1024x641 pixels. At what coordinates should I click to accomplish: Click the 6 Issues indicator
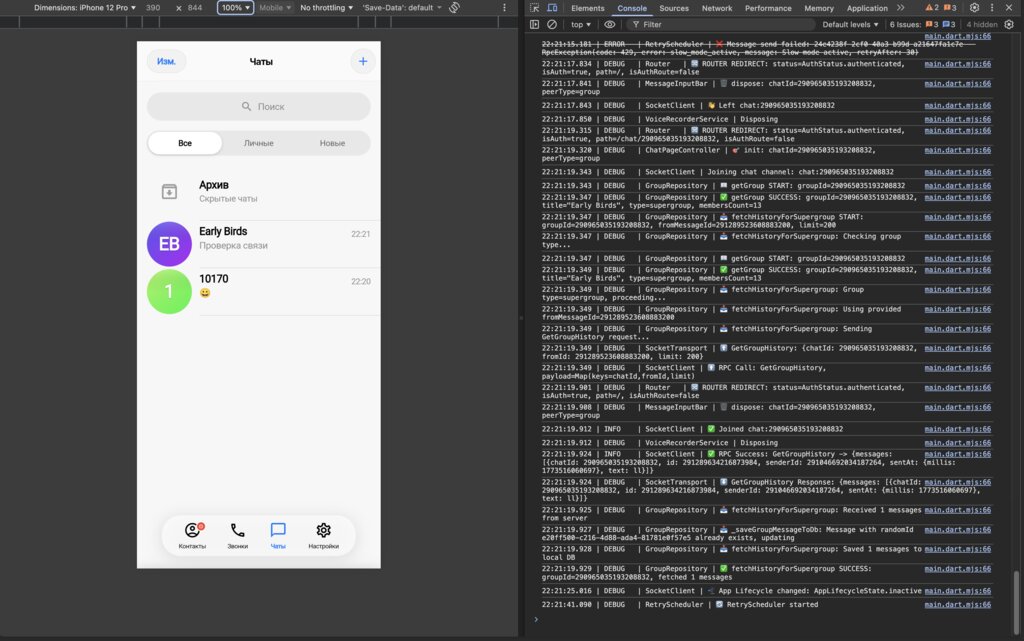[922, 24]
